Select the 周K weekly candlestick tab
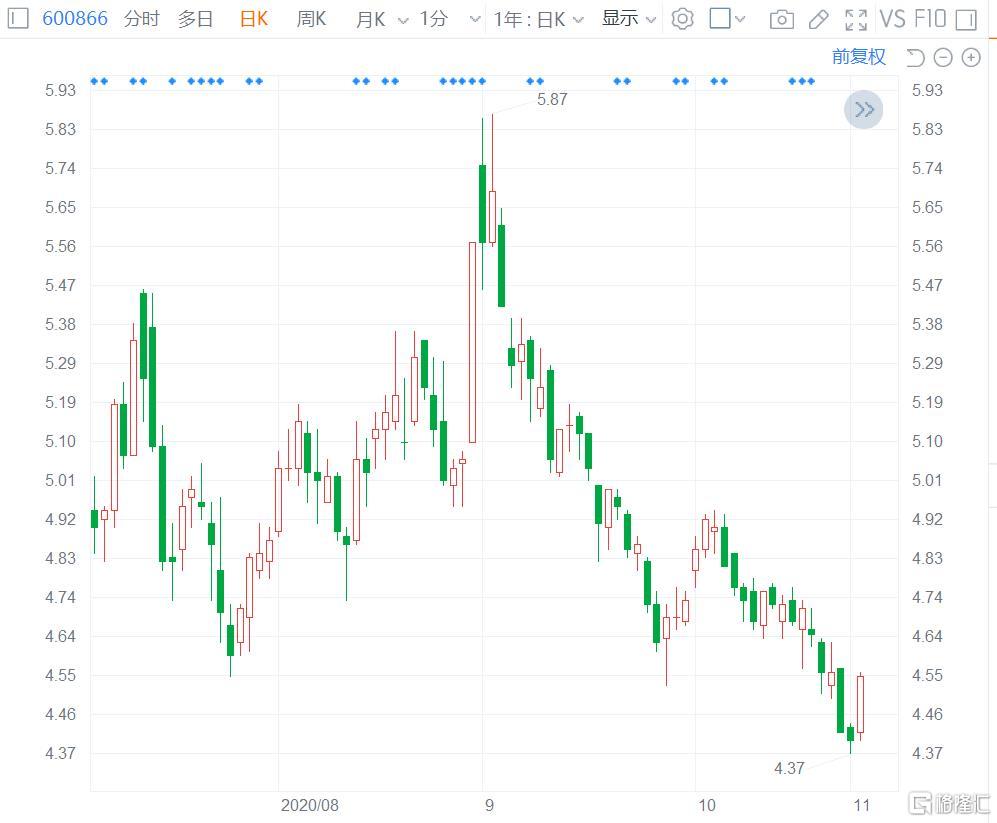Image resolution: width=997 pixels, height=823 pixels. [311, 19]
